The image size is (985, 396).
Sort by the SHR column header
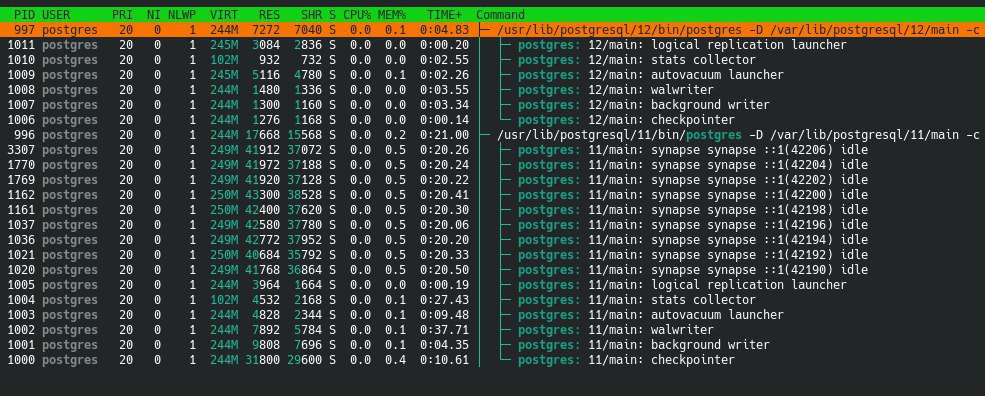(x=311, y=14)
